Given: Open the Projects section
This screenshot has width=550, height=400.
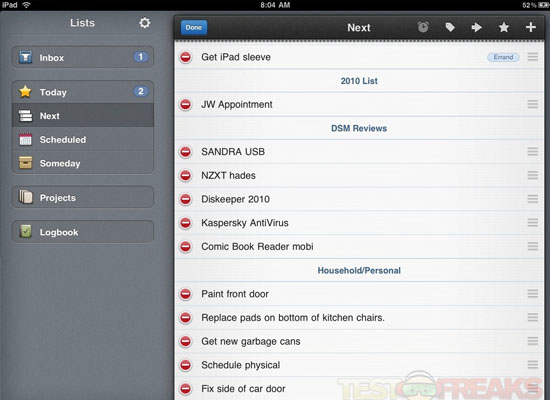Looking at the screenshot, I should 83,197.
